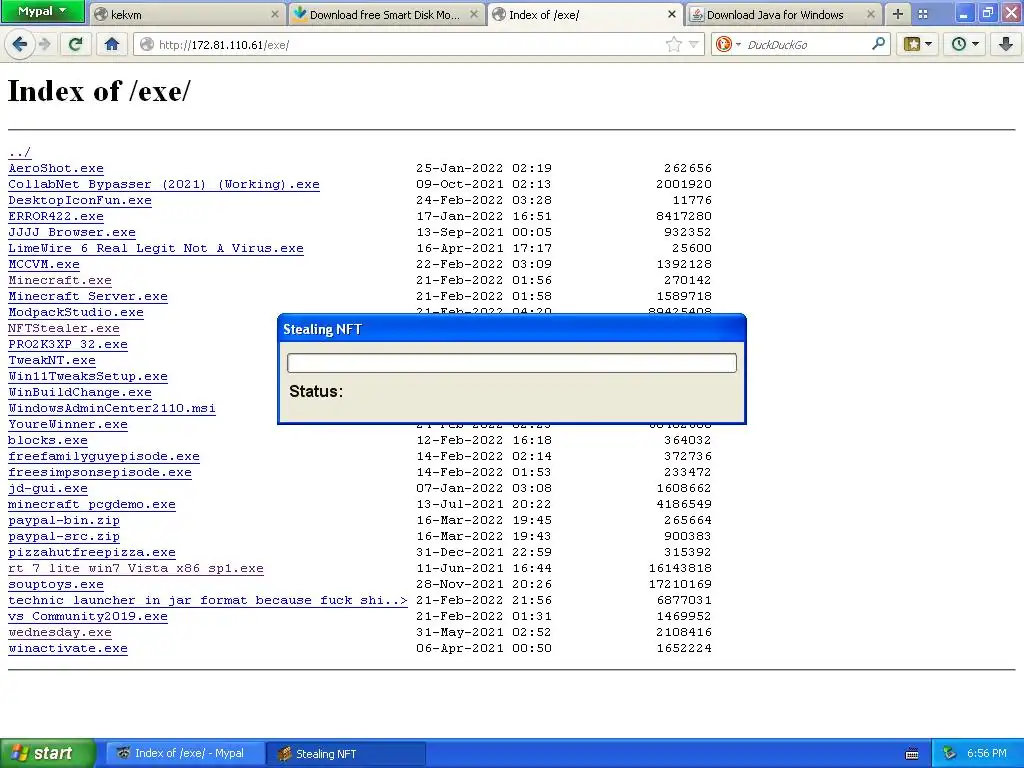This screenshot has height=768, width=1024.
Task: Open the Home page icon
Action: click(x=112, y=44)
